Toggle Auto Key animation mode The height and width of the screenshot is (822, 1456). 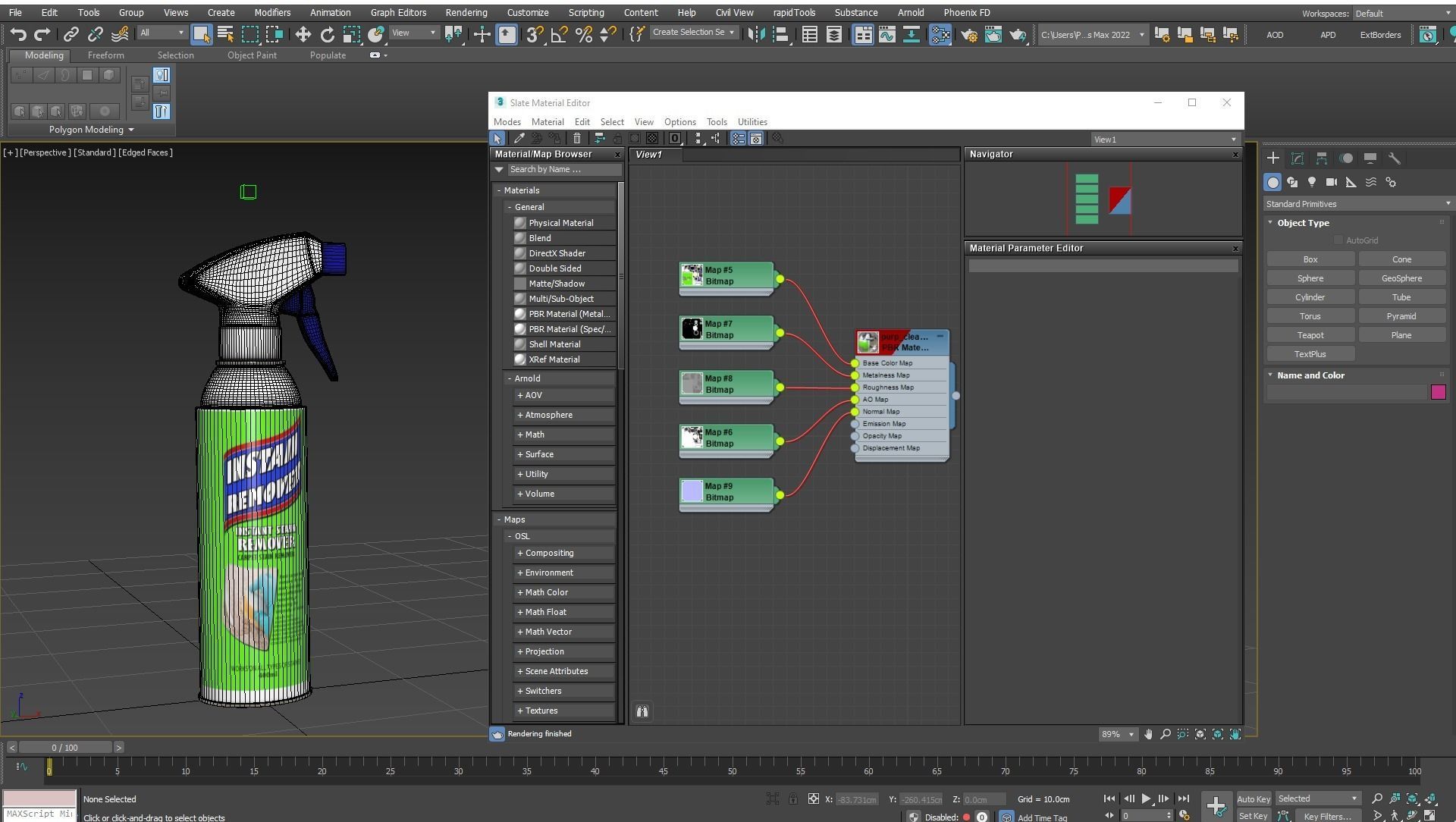tap(1253, 799)
